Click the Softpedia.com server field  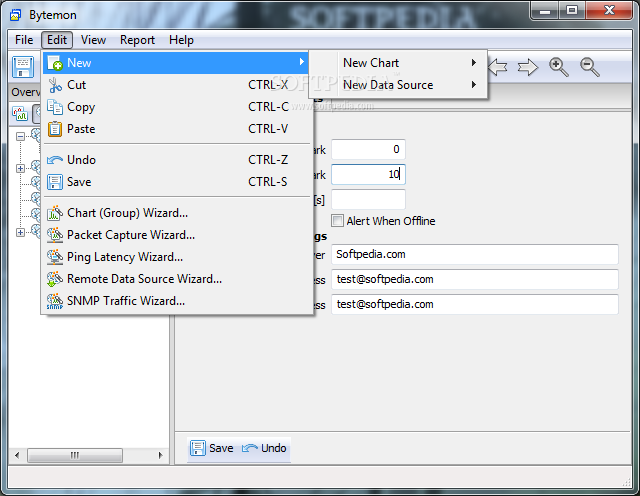click(475, 254)
